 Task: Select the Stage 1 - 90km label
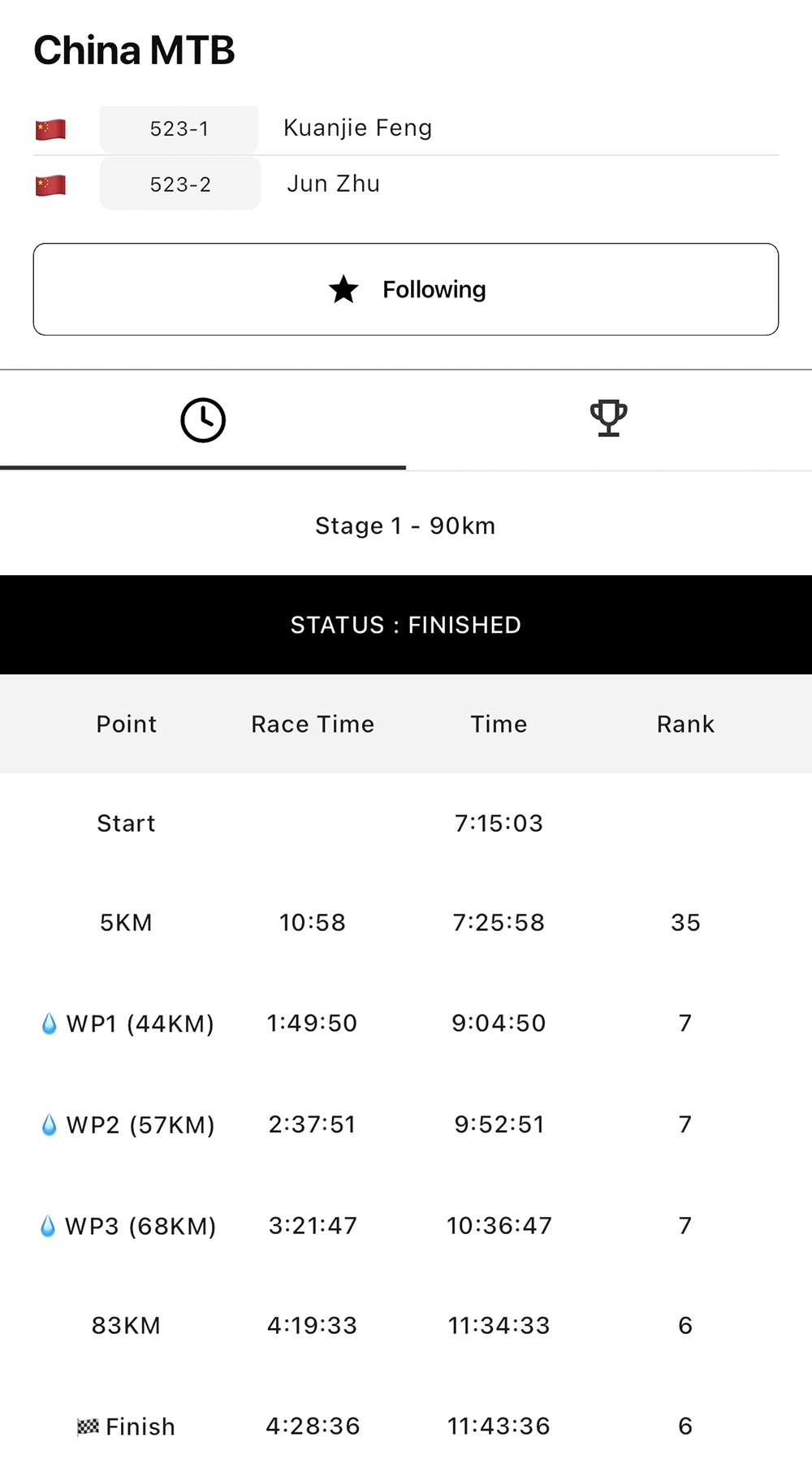coord(405,526)
